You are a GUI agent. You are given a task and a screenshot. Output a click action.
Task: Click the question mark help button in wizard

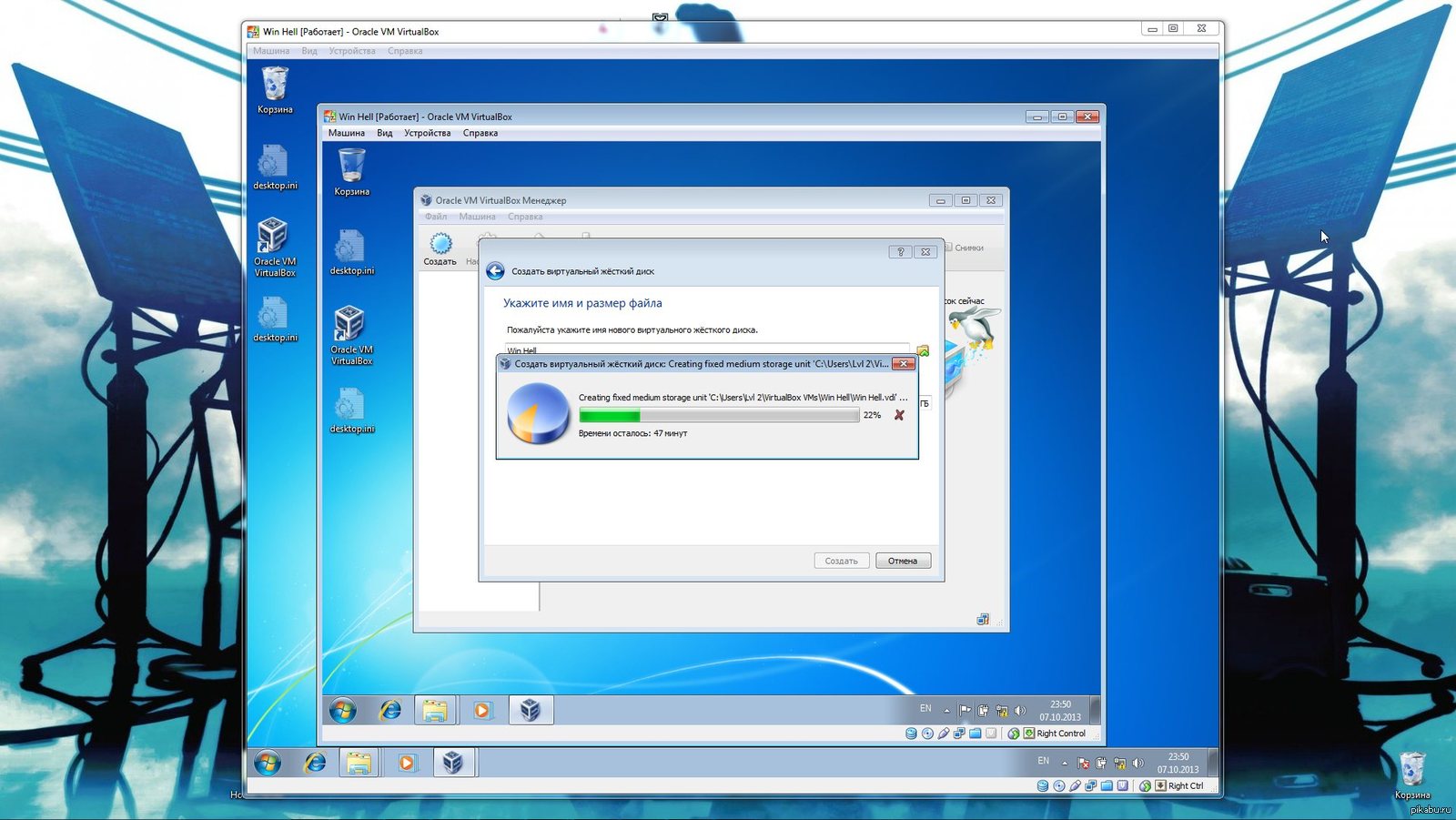900,252
